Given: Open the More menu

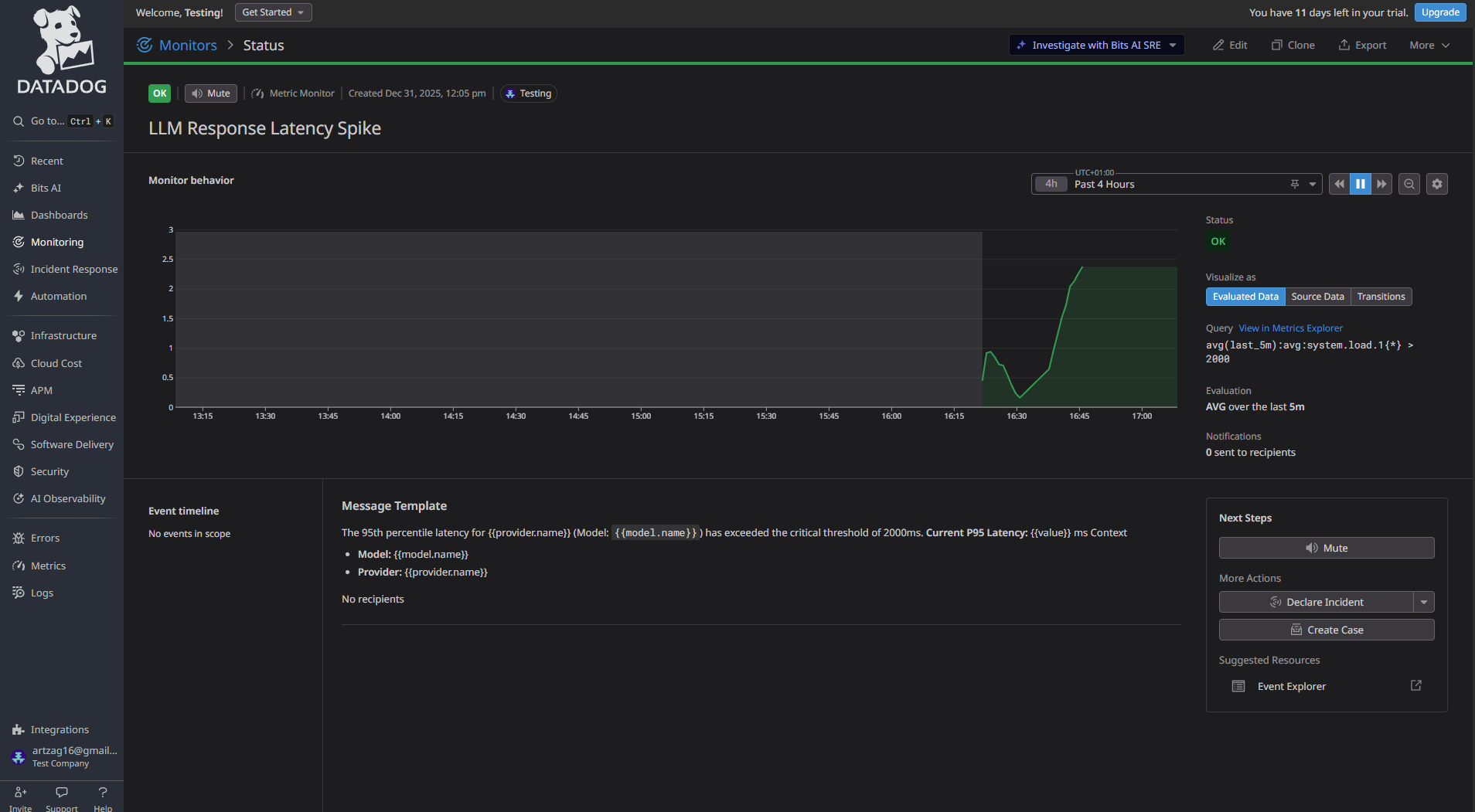Looking at the screenshot, I should point(1429,45).
